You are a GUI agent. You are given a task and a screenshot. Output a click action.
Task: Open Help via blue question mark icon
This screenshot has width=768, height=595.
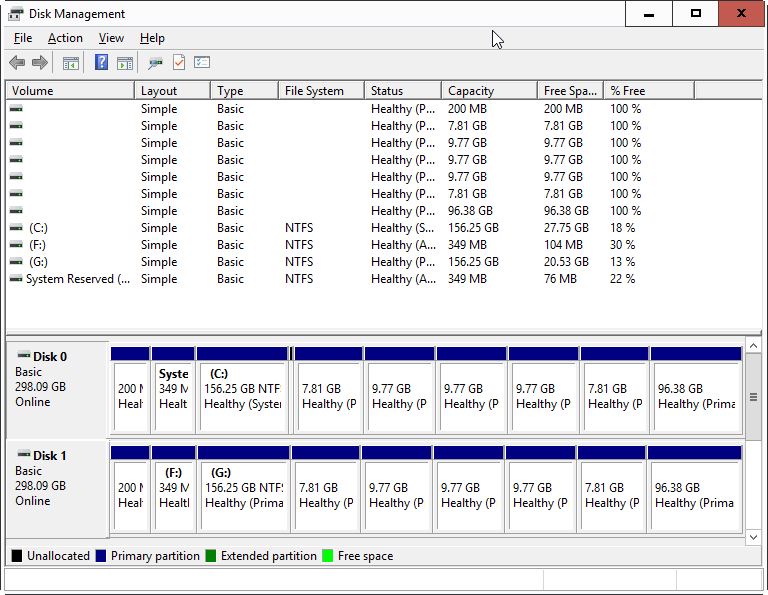(x=101, y=62)
